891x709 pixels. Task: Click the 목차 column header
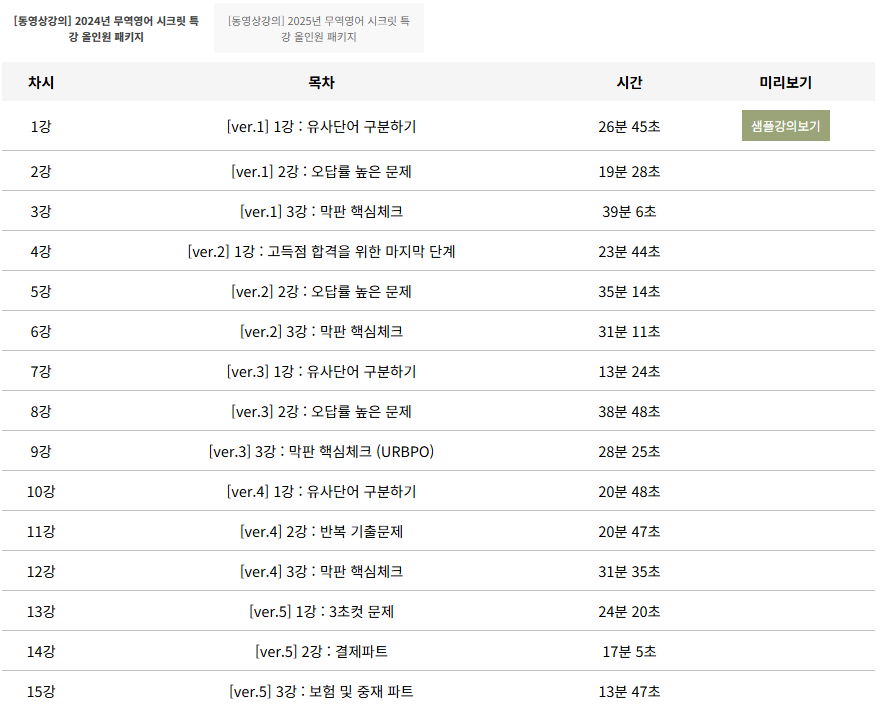point(321,82)
